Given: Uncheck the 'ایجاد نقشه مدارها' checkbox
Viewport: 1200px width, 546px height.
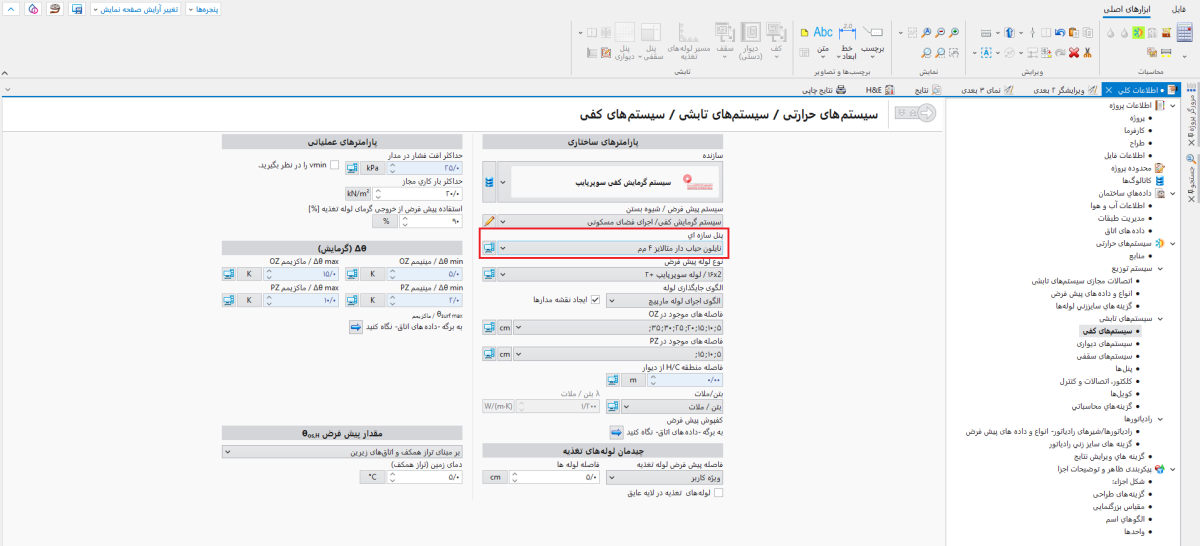Looking at the screenshot, I should point(596,299).
